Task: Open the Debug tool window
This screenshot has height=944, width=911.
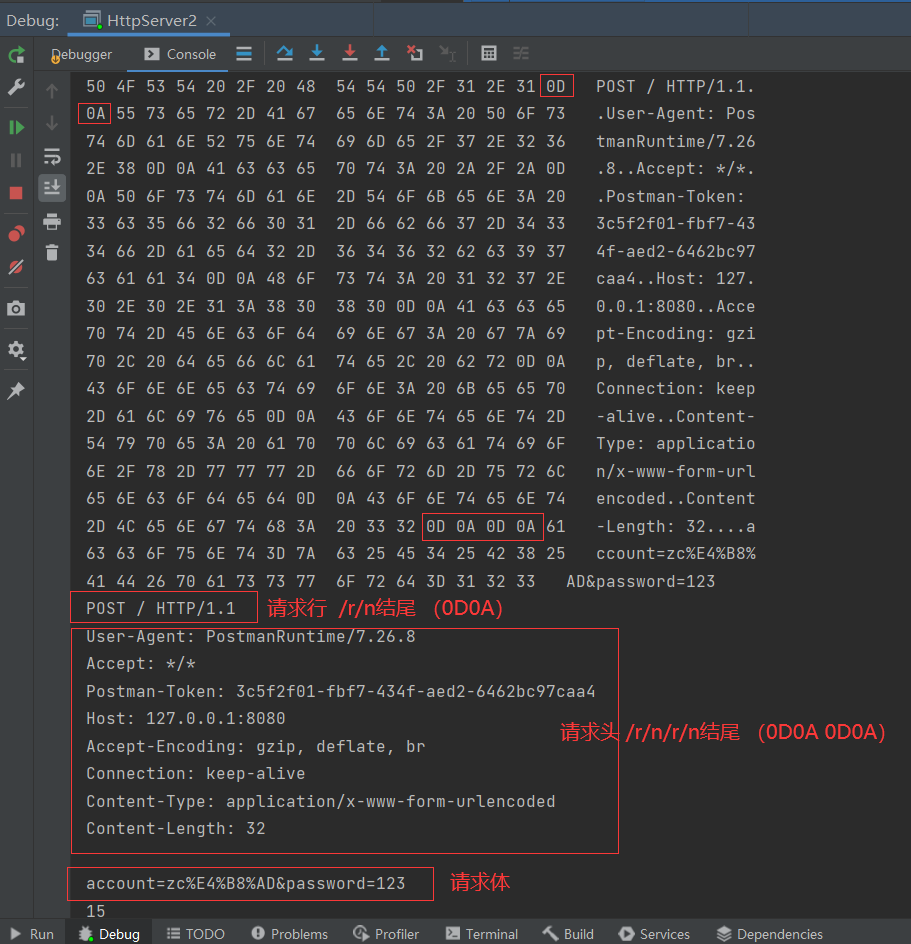Action: [x=110, y=934]
